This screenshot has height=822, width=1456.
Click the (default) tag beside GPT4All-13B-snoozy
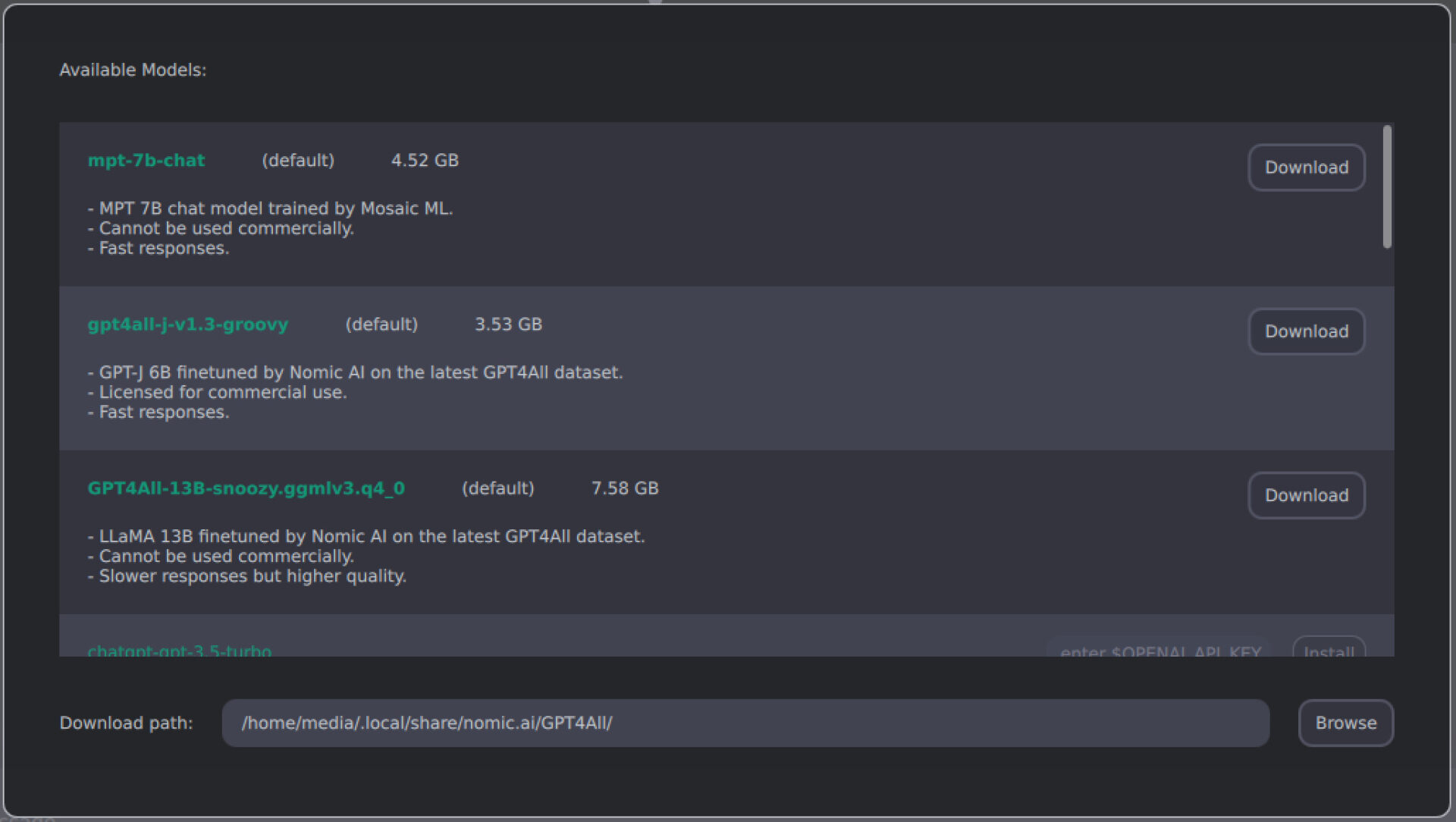click(x=498, y=488)
